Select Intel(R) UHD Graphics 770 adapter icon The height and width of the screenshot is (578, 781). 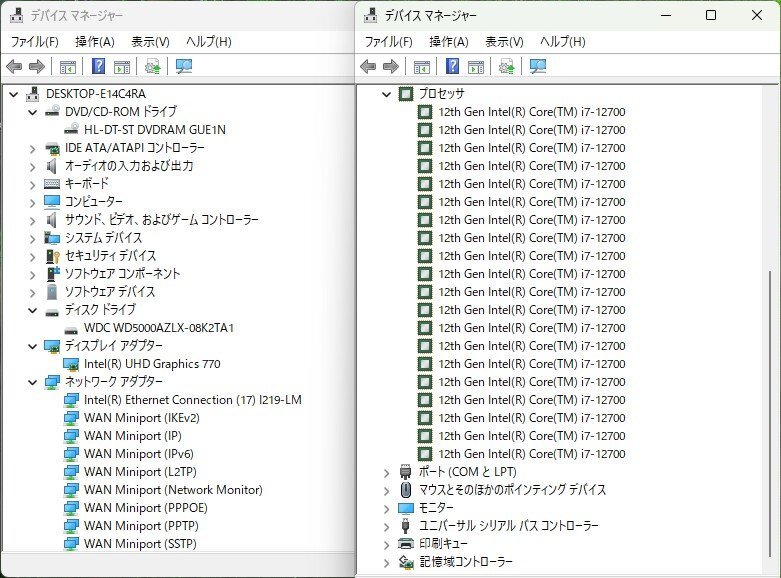coord(71,364)
